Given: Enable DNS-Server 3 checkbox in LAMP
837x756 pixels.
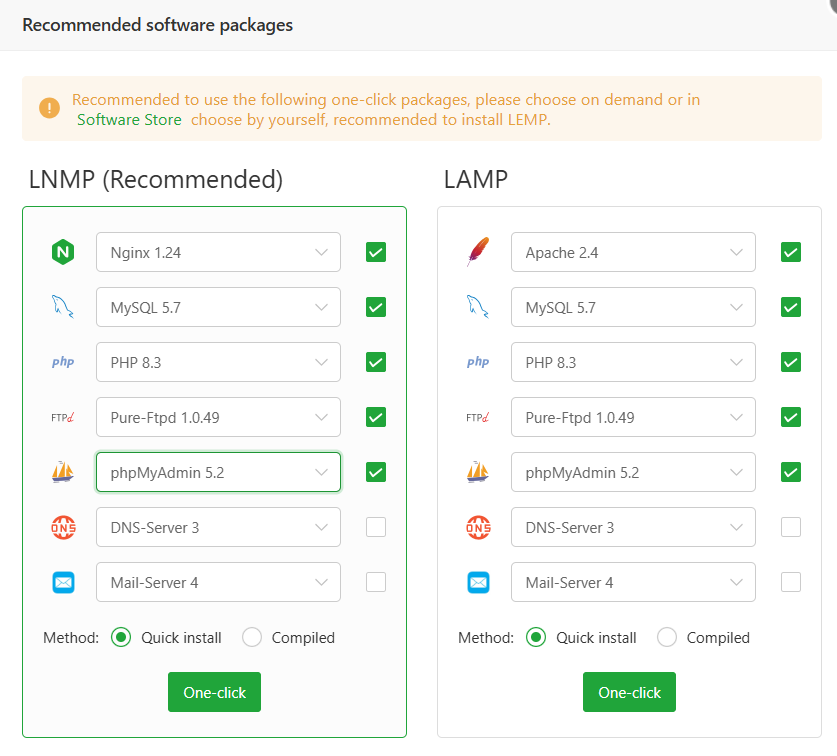Looking at the screenshot, I should point(791,527).
